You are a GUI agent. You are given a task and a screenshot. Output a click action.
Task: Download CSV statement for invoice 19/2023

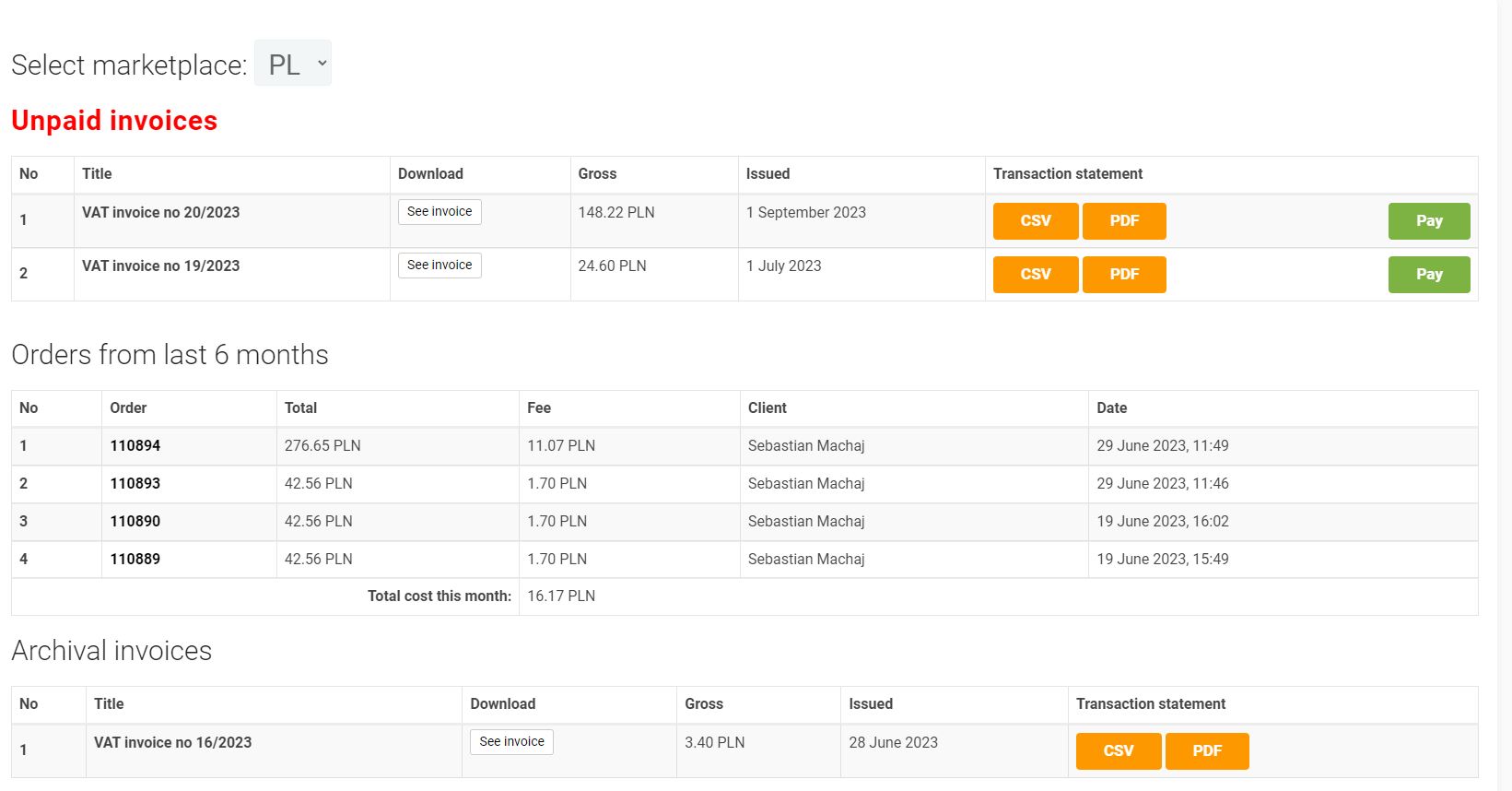(1035, 275)
